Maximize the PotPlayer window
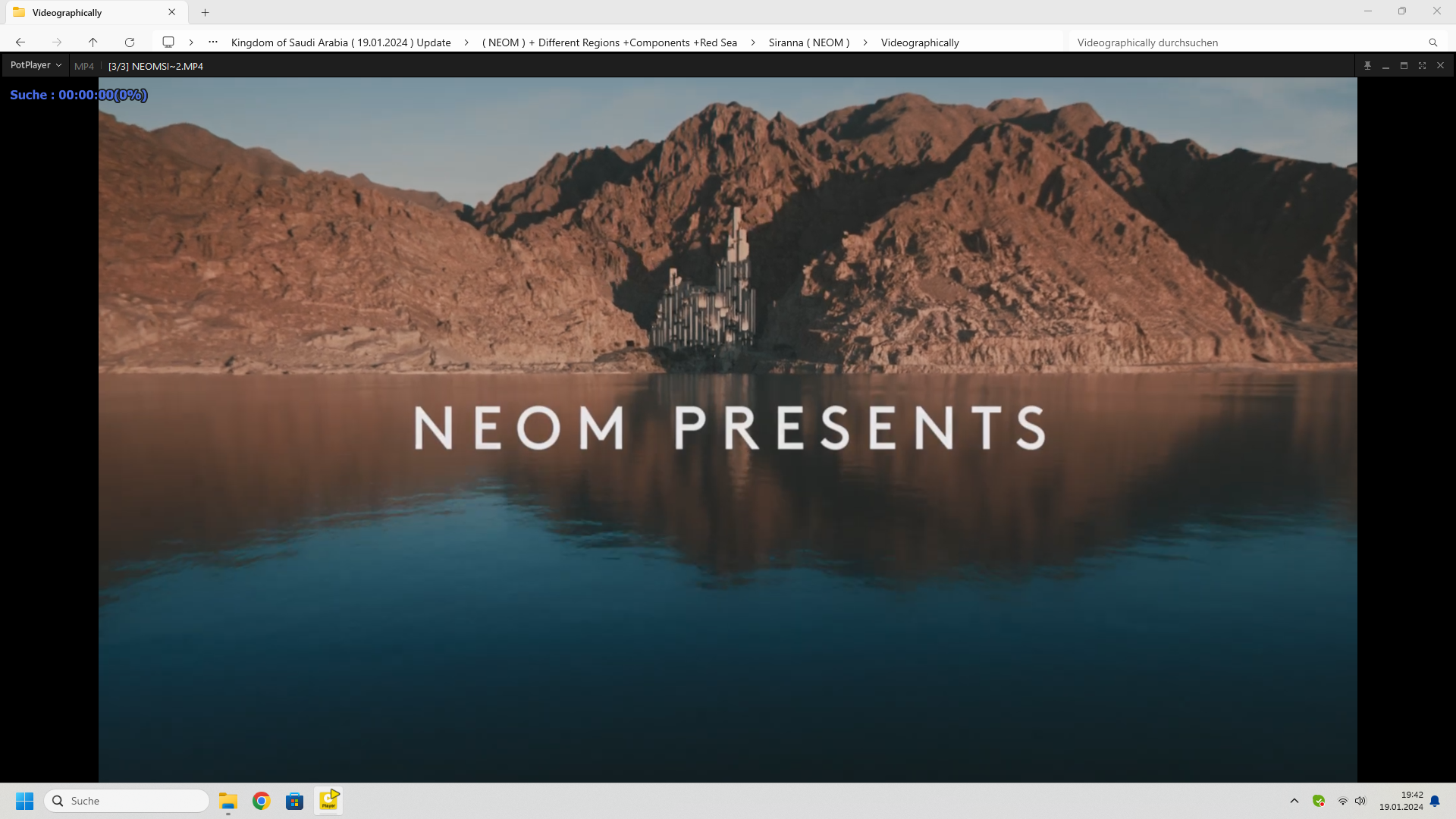 pyautogui.click(x=1404, y=66)
